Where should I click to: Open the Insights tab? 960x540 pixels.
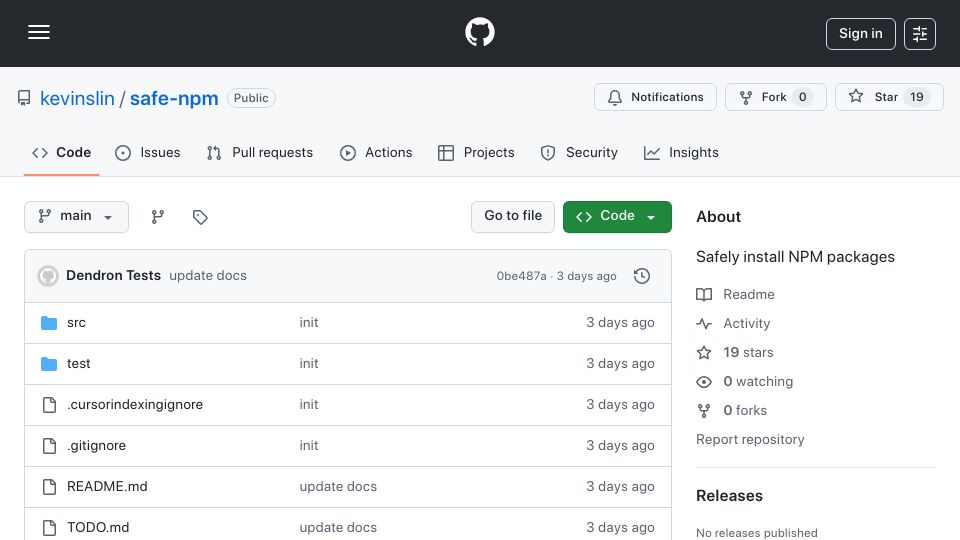[x=681, y=153]
